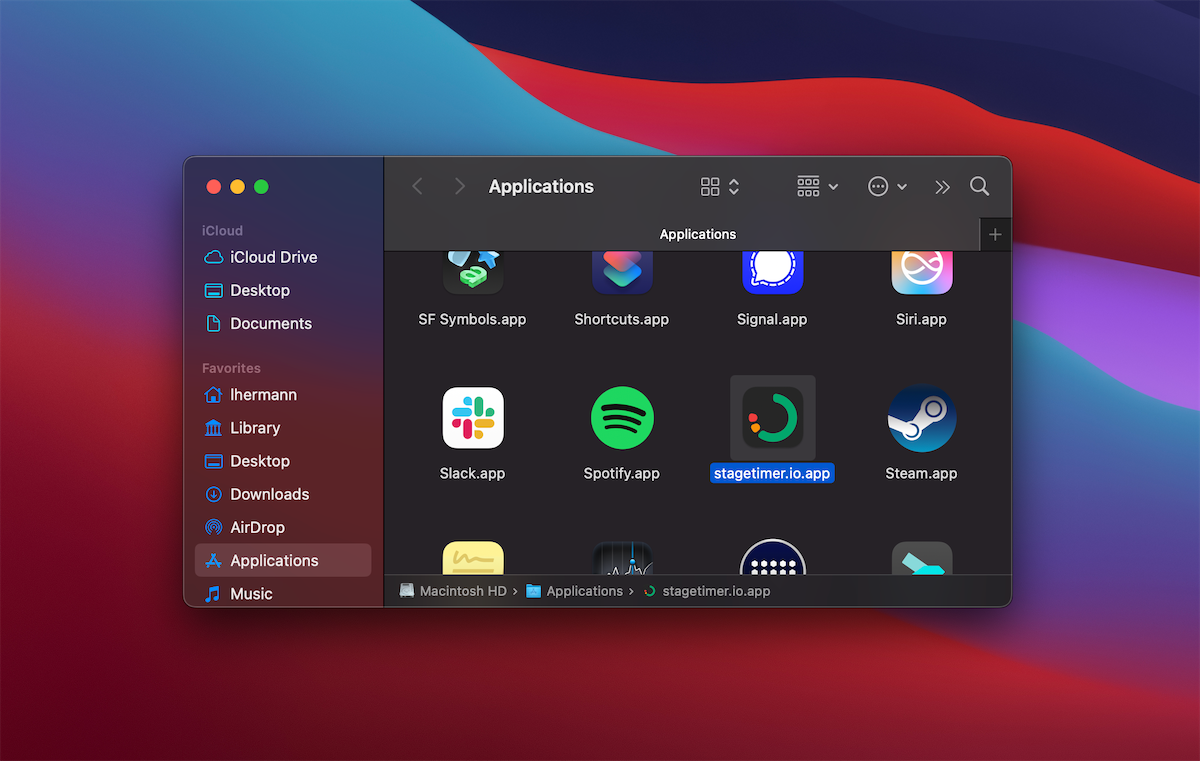The image size is (1200, 761).
Task: Open a new tab with the plus button
Action: coord(995,234)
